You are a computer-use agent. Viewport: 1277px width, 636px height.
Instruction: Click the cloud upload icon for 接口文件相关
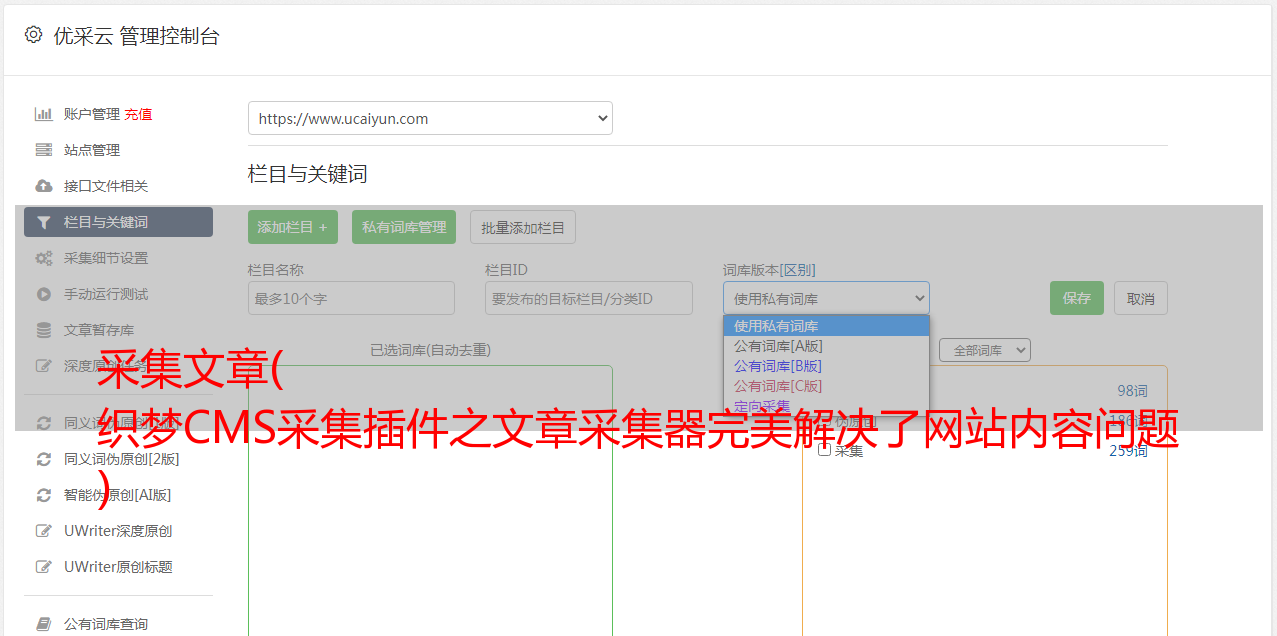[x=44, y=186]
